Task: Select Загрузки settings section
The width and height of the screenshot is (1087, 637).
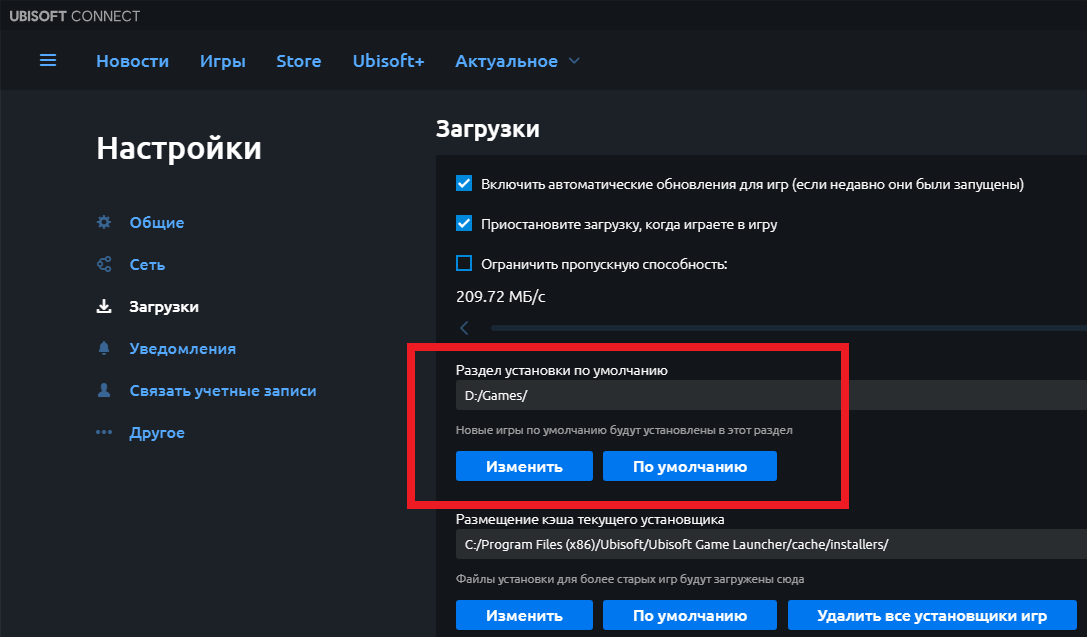Action: (x=164, y=306)
